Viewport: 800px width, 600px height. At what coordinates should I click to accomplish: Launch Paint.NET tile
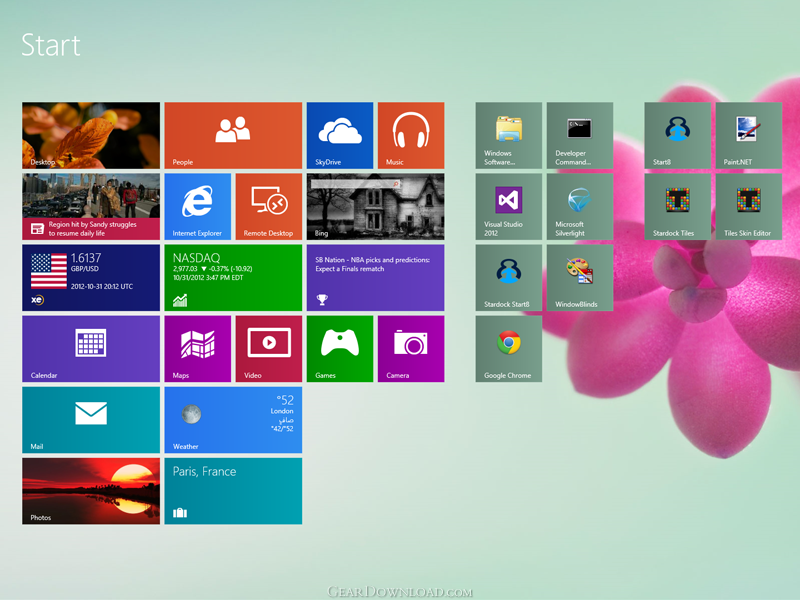(x=749, y=135)
